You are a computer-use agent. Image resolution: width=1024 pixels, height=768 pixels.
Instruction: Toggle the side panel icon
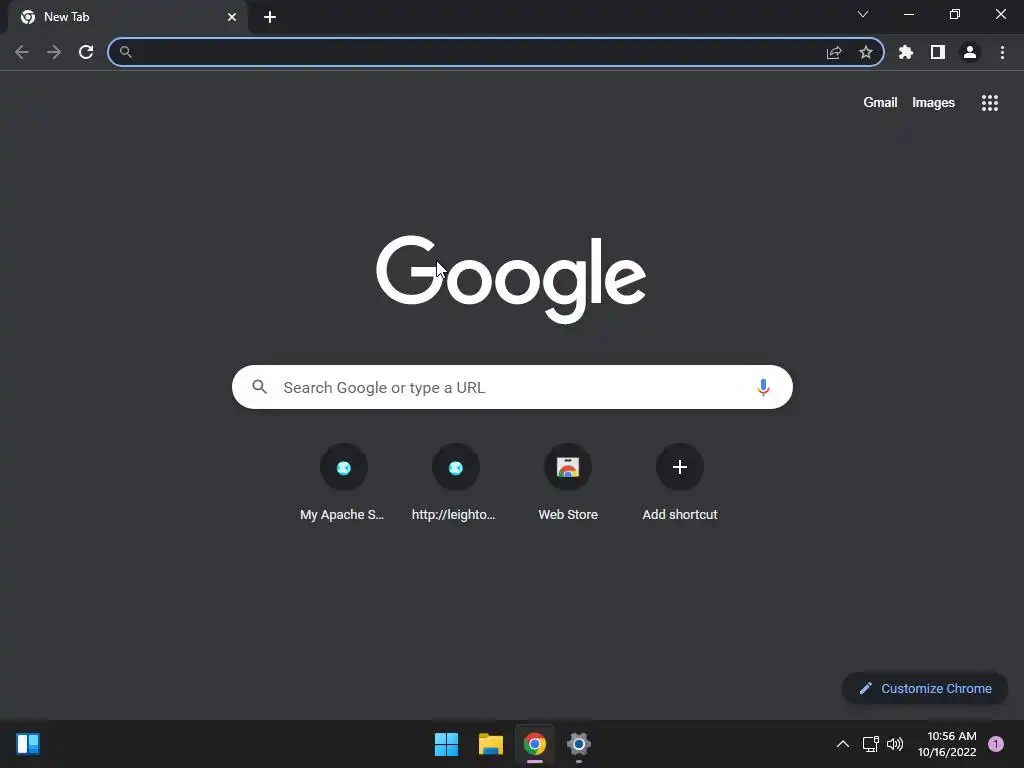938,52
